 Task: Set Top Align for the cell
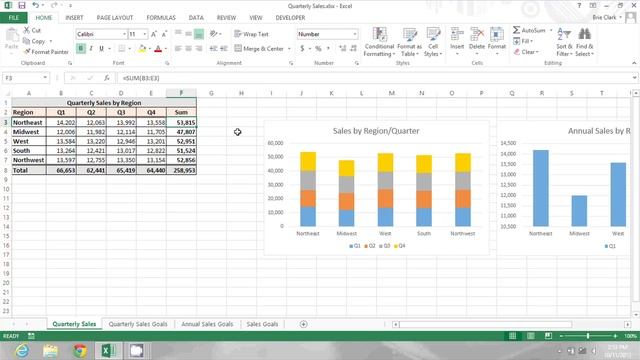pos(178,34)
